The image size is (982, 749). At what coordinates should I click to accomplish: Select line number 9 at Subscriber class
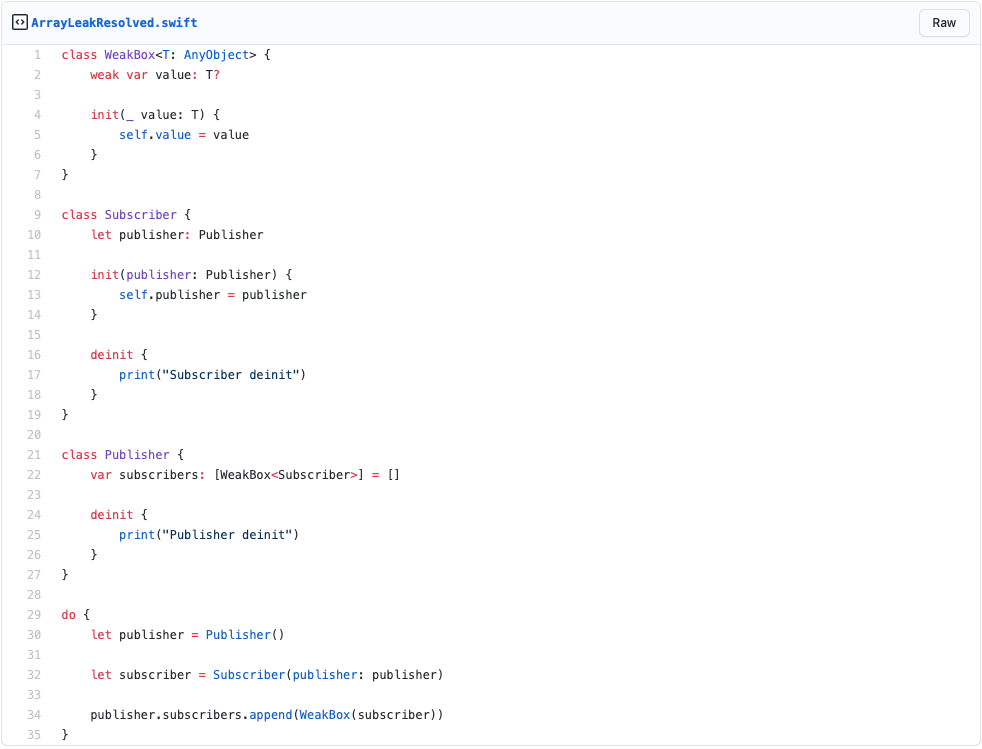coord(37,215)
